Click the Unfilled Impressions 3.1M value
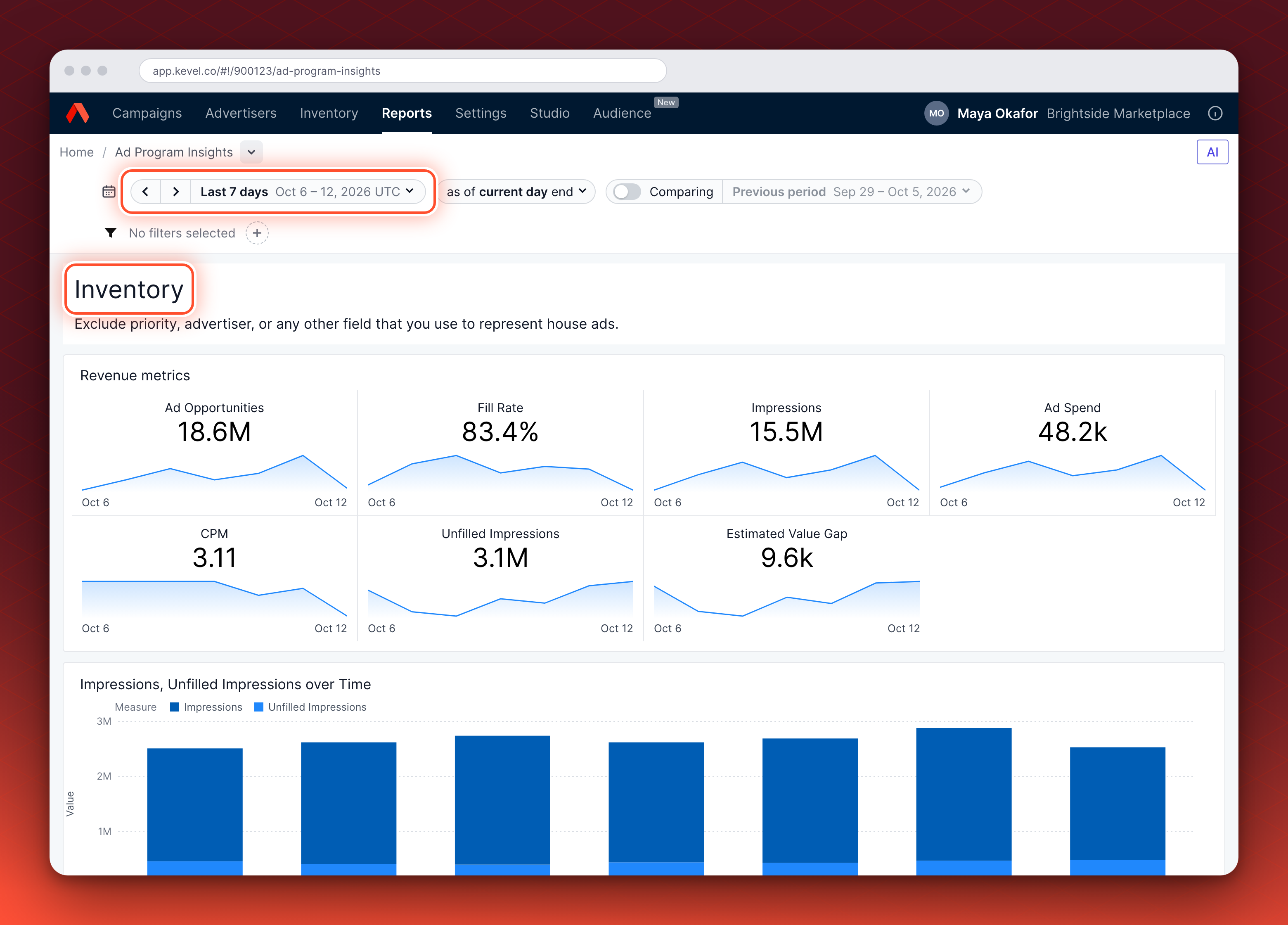This screenshot has width=1288, height=925. [500, 557]
